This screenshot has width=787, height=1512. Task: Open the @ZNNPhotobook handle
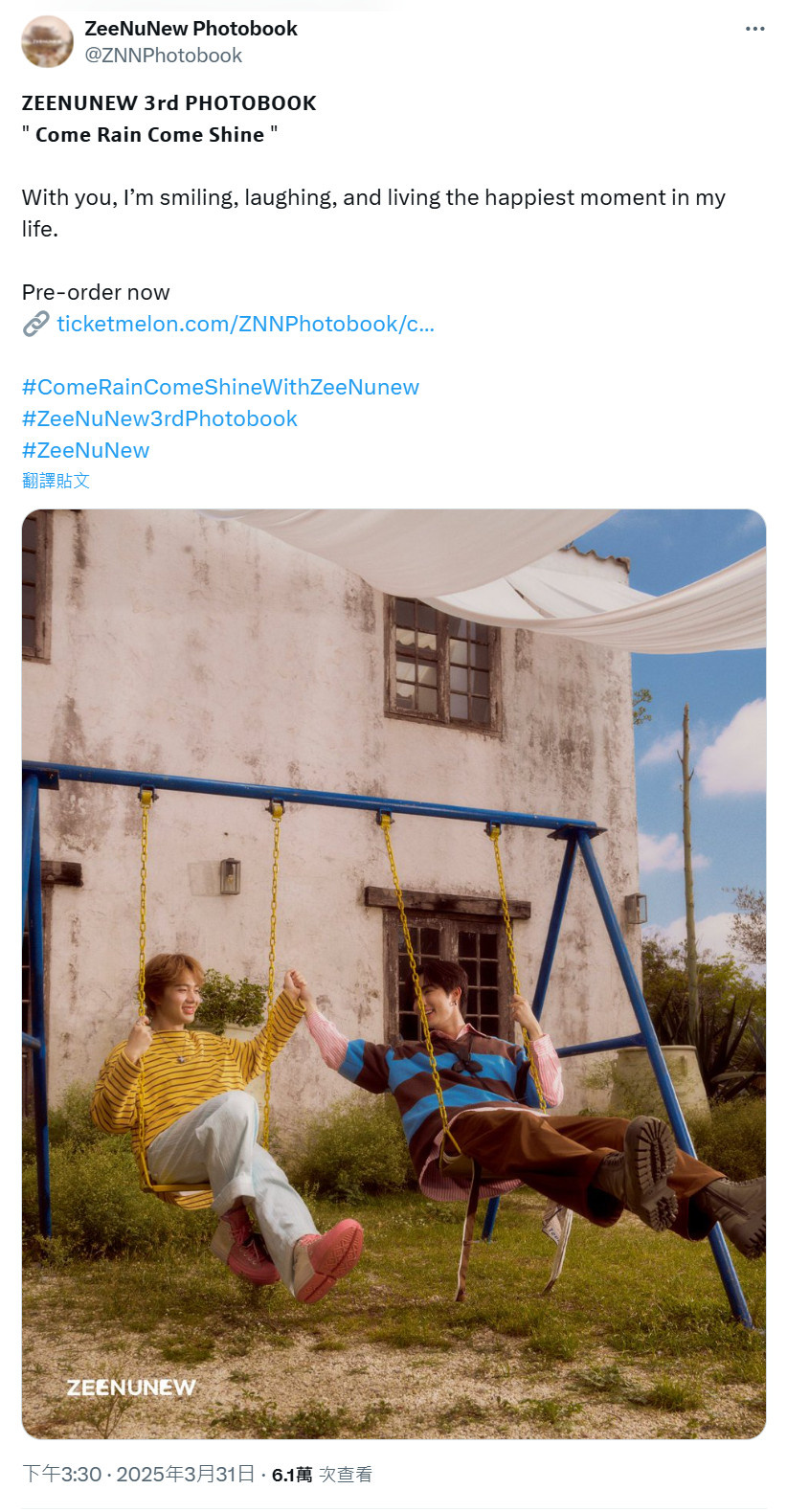(x=163, y=56)
